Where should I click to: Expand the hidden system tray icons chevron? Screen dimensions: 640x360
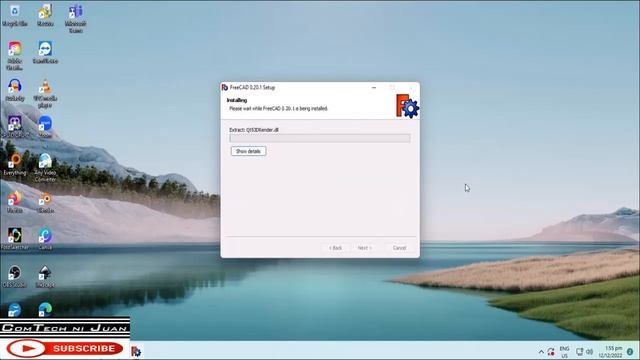(541, 352)
